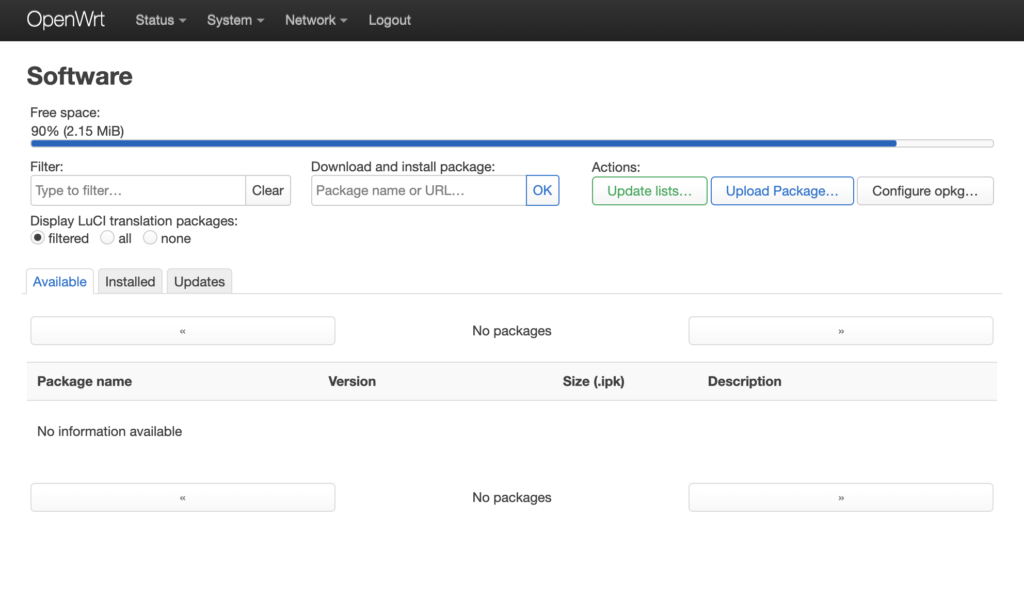The height and width of the screenshot is (615, 1024).
Task: Switch to the Installed tab
Action: click(130, 282)
